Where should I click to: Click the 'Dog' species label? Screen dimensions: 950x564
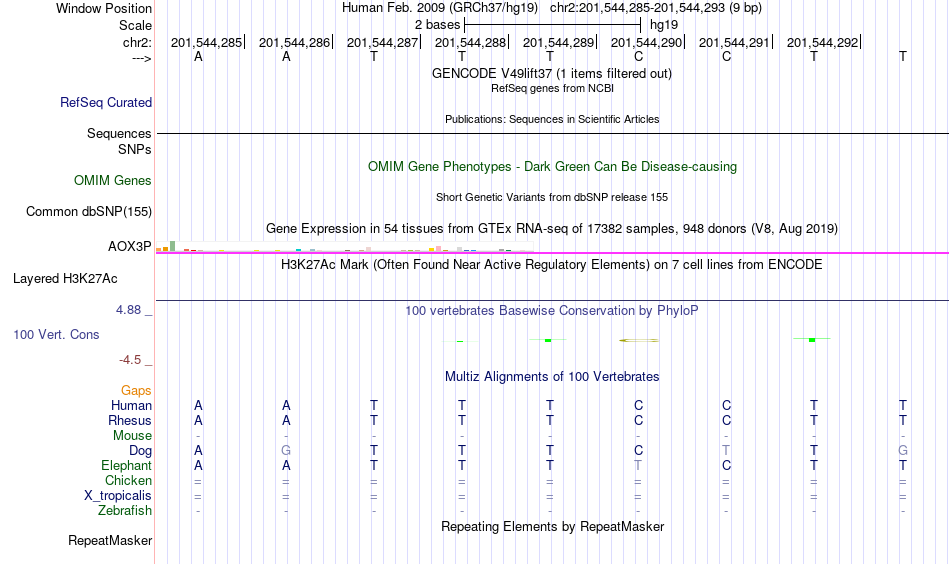pos(141,451)
